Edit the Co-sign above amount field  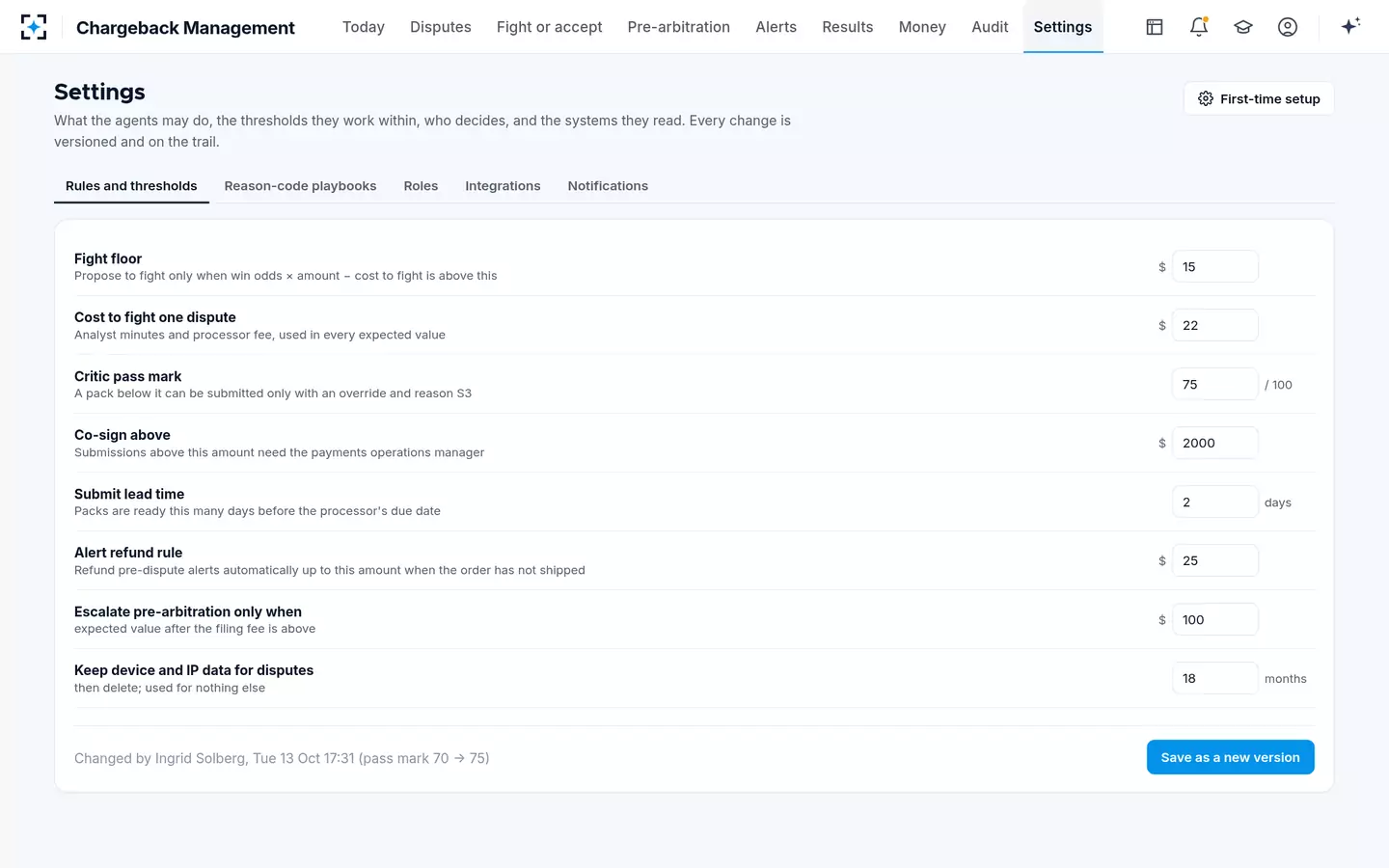pos(1214,444)
